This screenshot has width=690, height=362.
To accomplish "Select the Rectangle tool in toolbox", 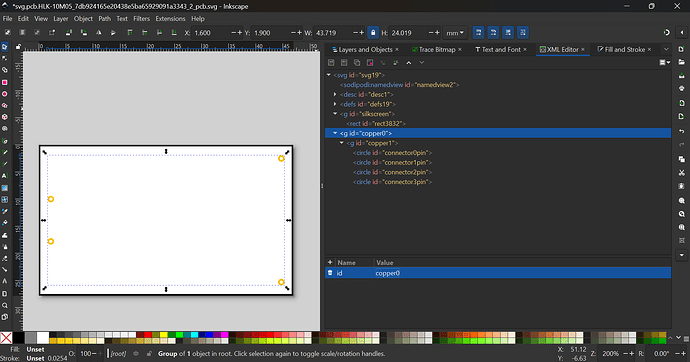I will 5,82.
